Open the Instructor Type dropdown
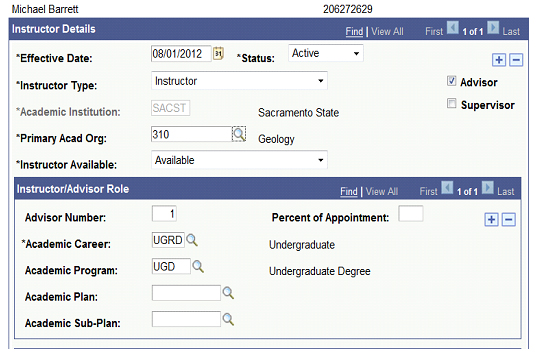The height and width of the screenshot is (360, 552). (239, 81)
